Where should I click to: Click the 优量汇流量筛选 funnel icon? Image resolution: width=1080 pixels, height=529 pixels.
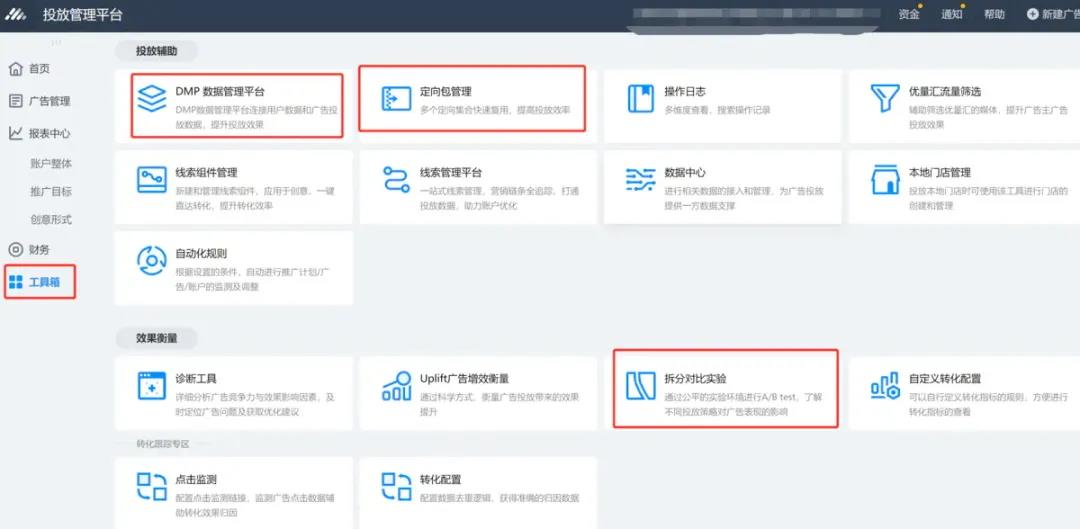(885, 98)
